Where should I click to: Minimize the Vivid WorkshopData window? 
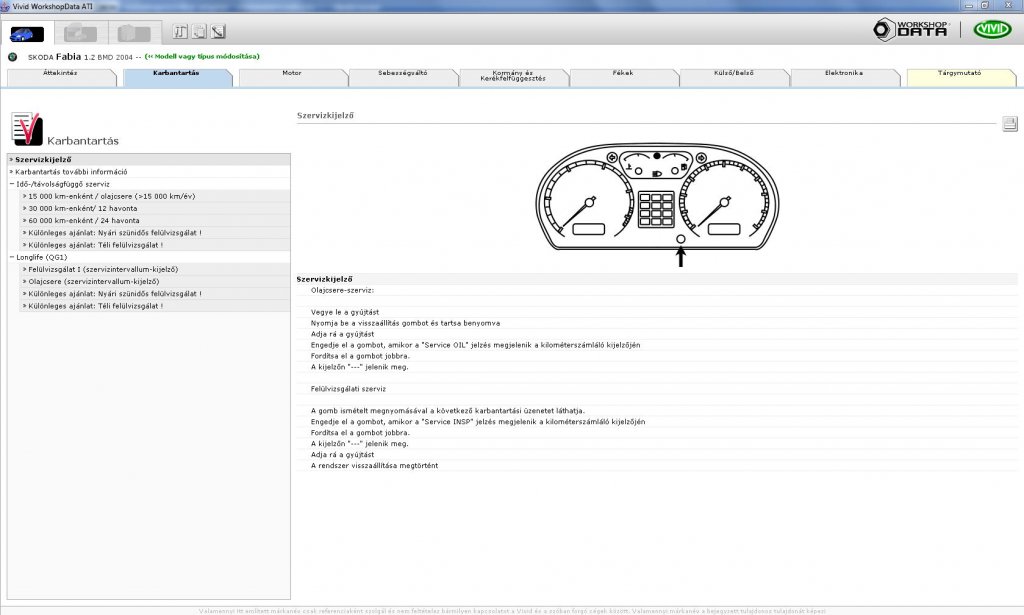click(969, 5)
